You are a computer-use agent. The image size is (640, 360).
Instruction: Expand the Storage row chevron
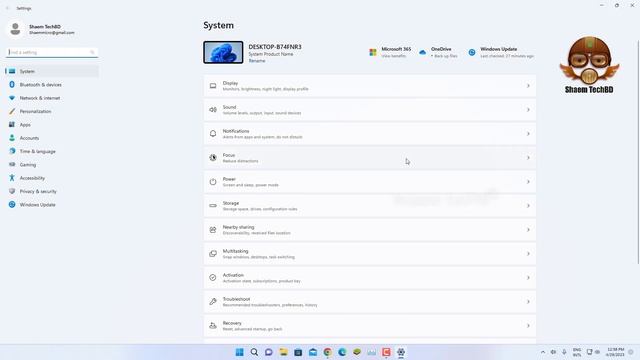coord(528,206)
